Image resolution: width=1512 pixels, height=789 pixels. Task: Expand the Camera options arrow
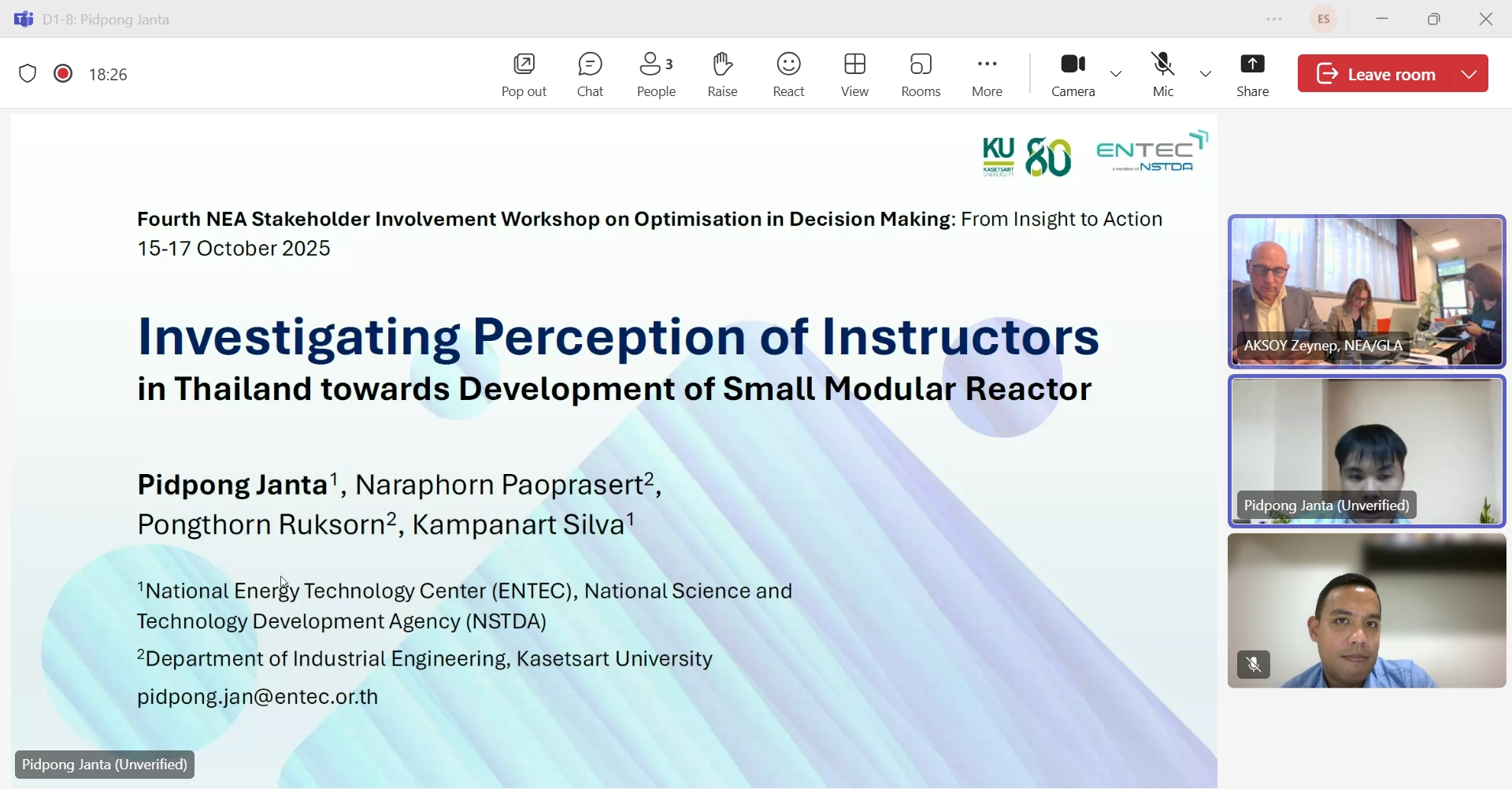pos(1117,74)
